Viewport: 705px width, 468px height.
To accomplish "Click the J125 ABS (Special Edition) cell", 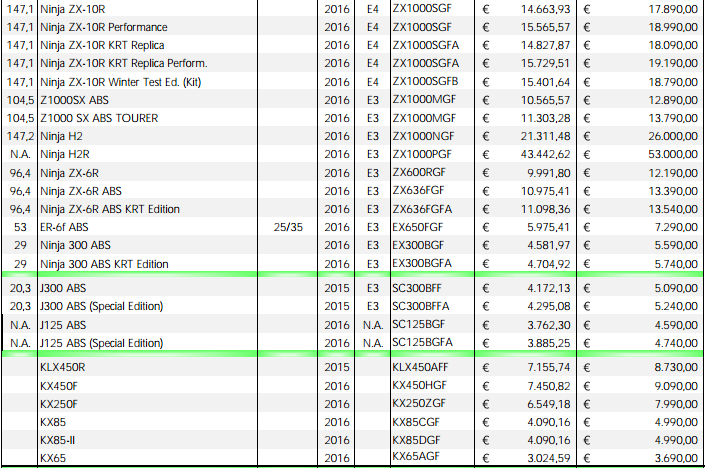I will click(x=101, y=343).
